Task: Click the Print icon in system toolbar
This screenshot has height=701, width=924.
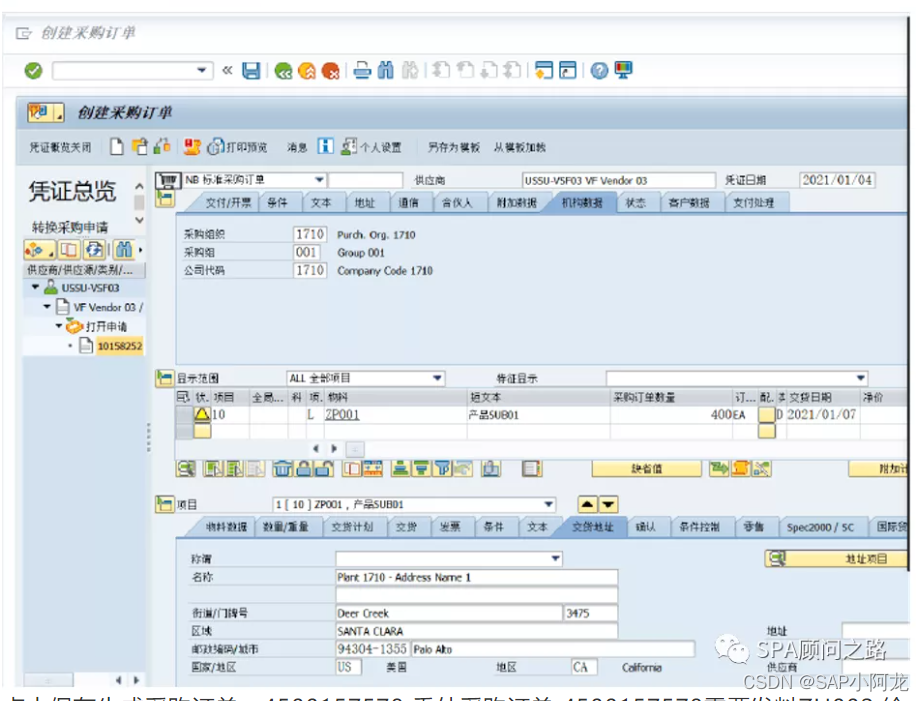Action: tap(362, 70)
